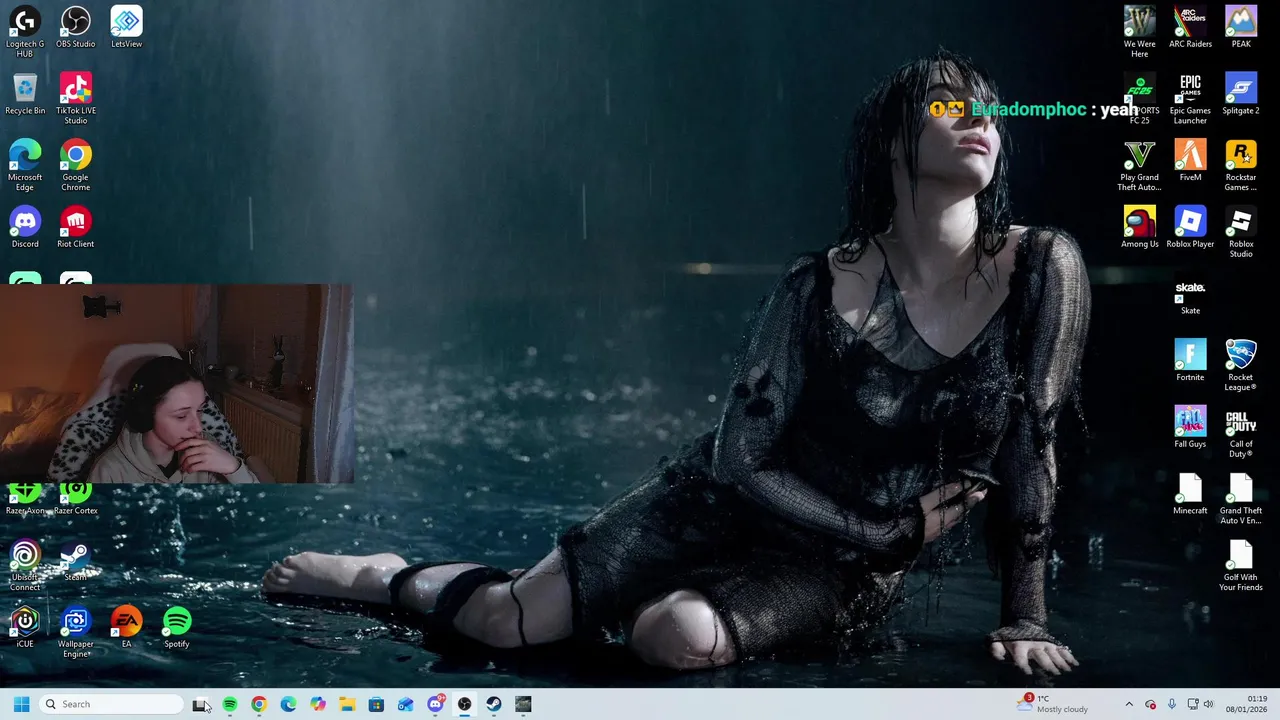Screen dimensions: 1280x720
Task: Expand the hidden system tray icons
Action: click(1129, 704)
